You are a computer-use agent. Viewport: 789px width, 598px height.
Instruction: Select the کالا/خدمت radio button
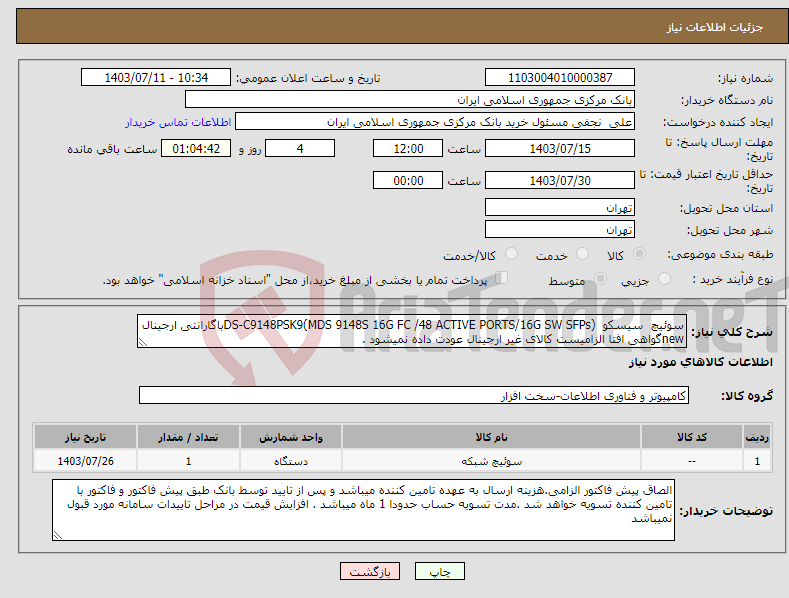click(511, 254)
